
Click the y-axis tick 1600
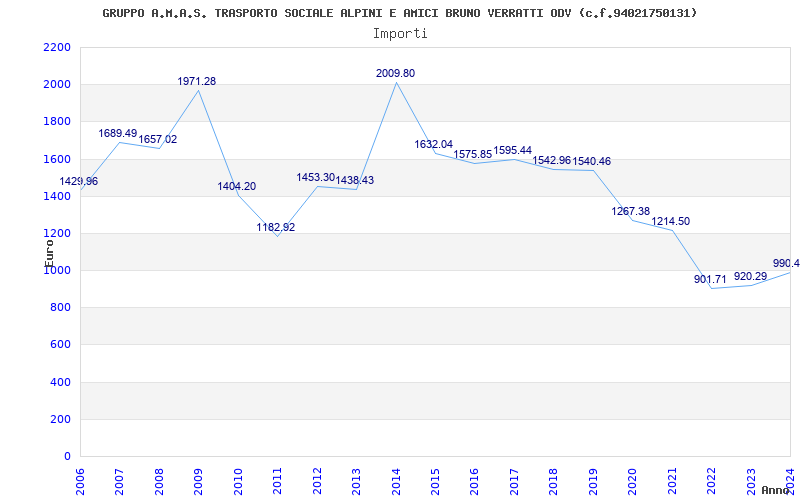tap(57, 159)
